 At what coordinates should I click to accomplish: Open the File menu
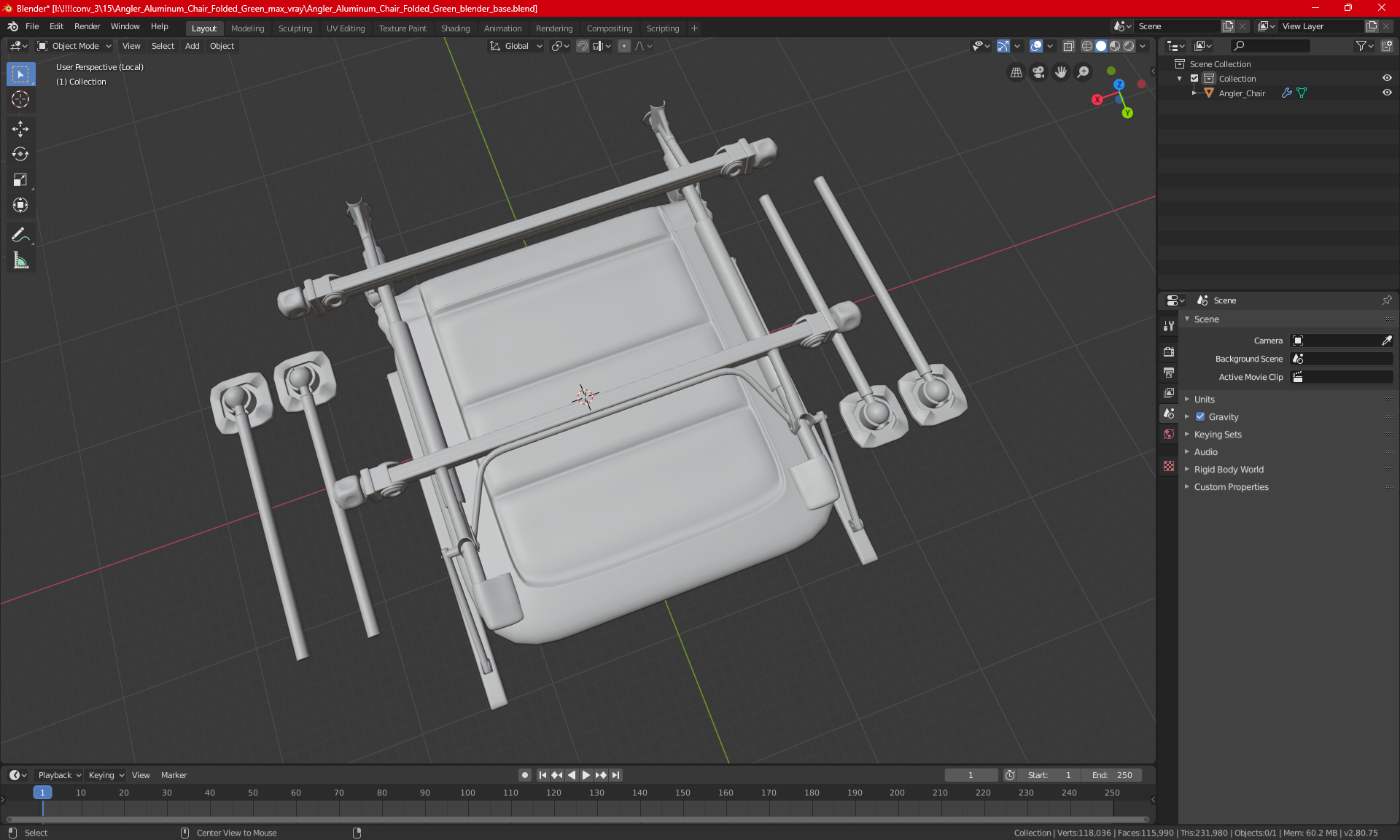pos(32,26)
